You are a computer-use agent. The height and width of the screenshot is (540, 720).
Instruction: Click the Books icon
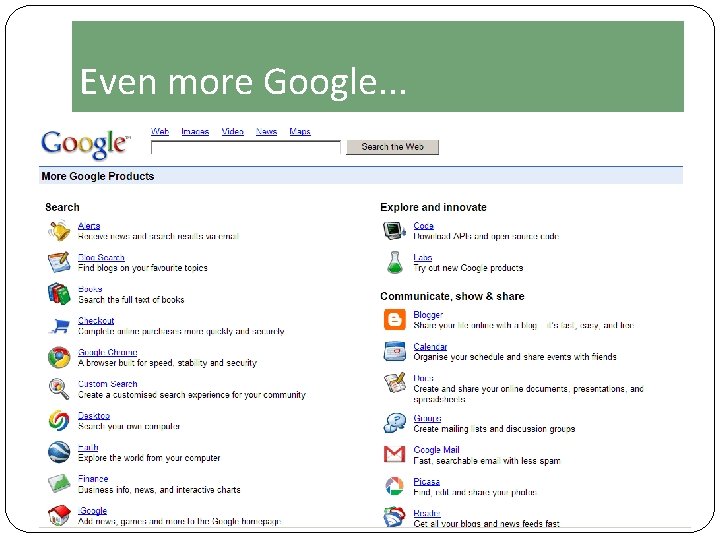[59, 294]
